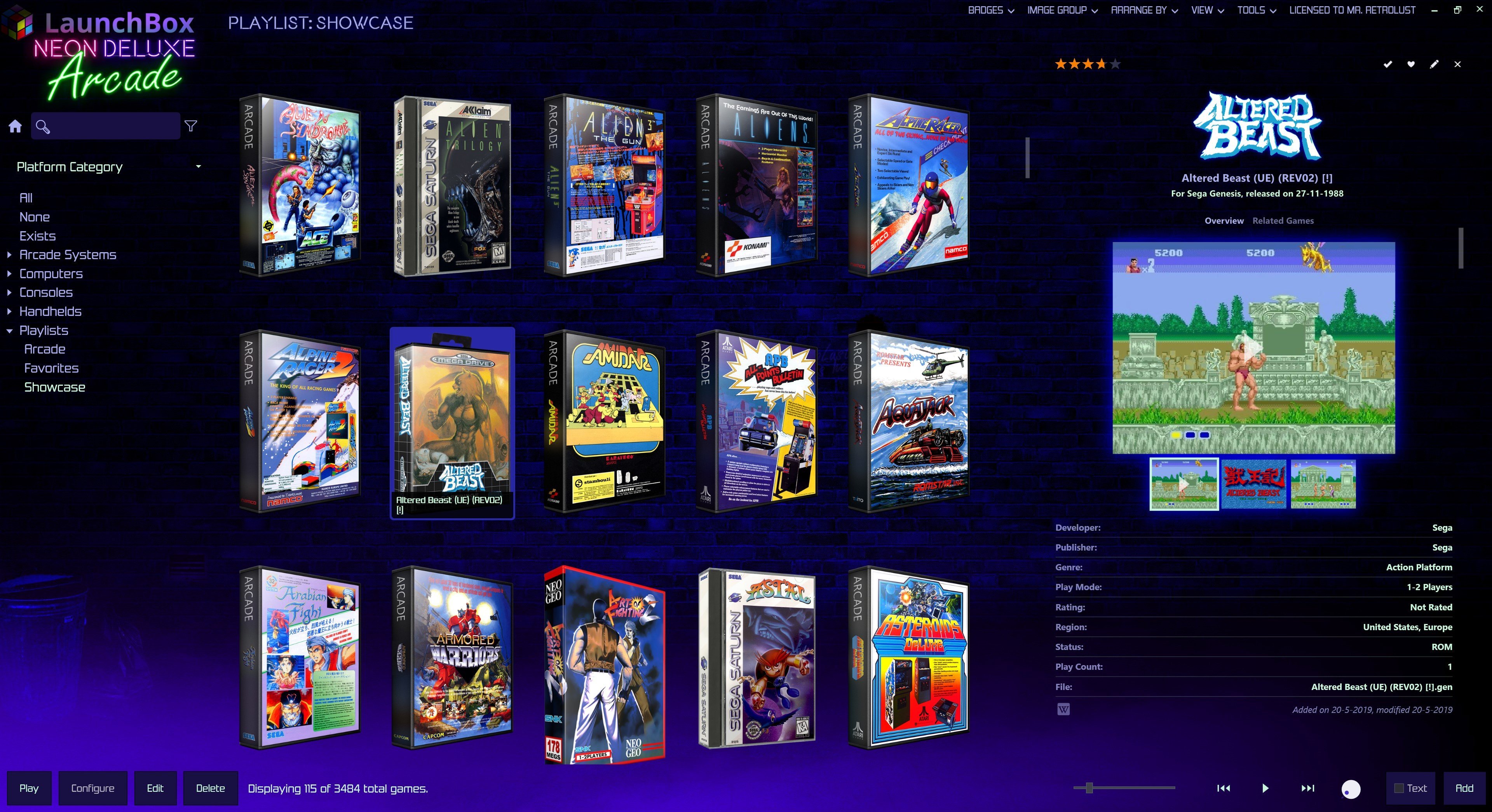Close the game details panel
The width and height of the screenshot is (1492, 812).
coord(1457,64)
